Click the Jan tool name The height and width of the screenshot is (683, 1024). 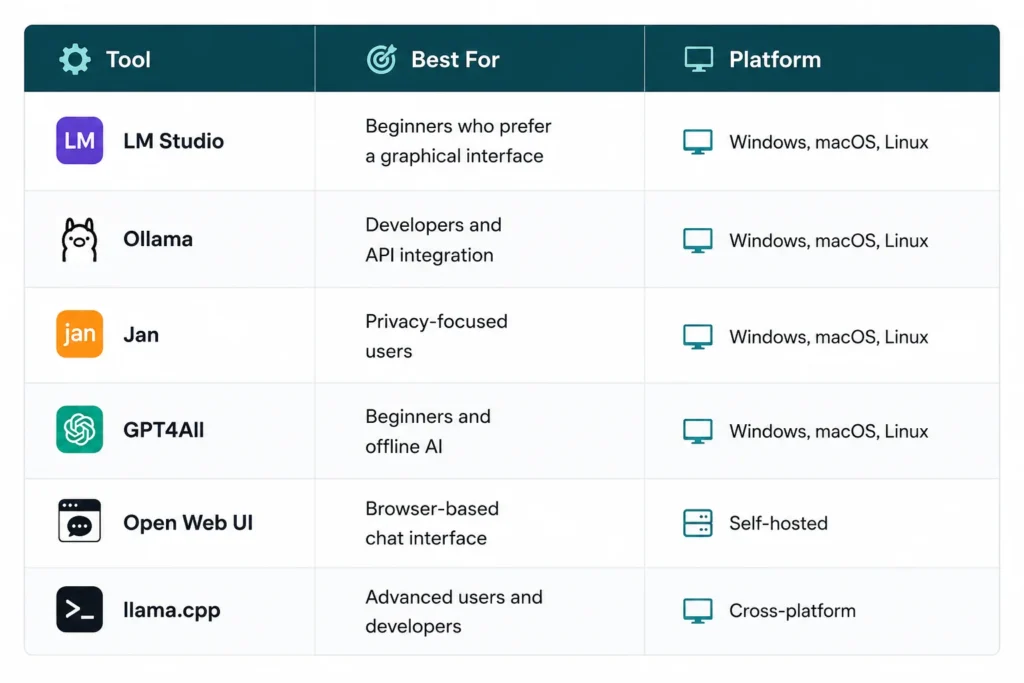(x=141, y=334)
